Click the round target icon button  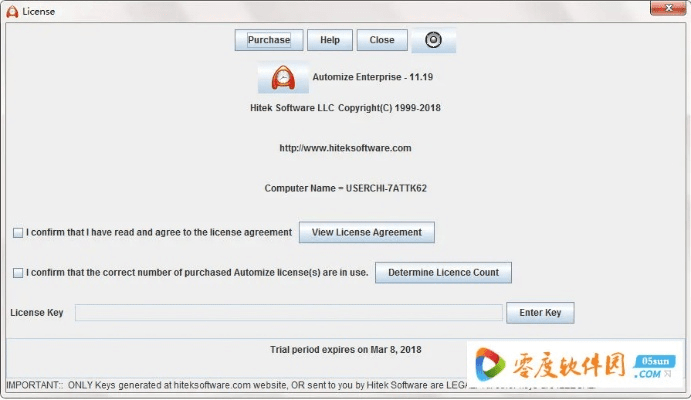click(433, 40)
